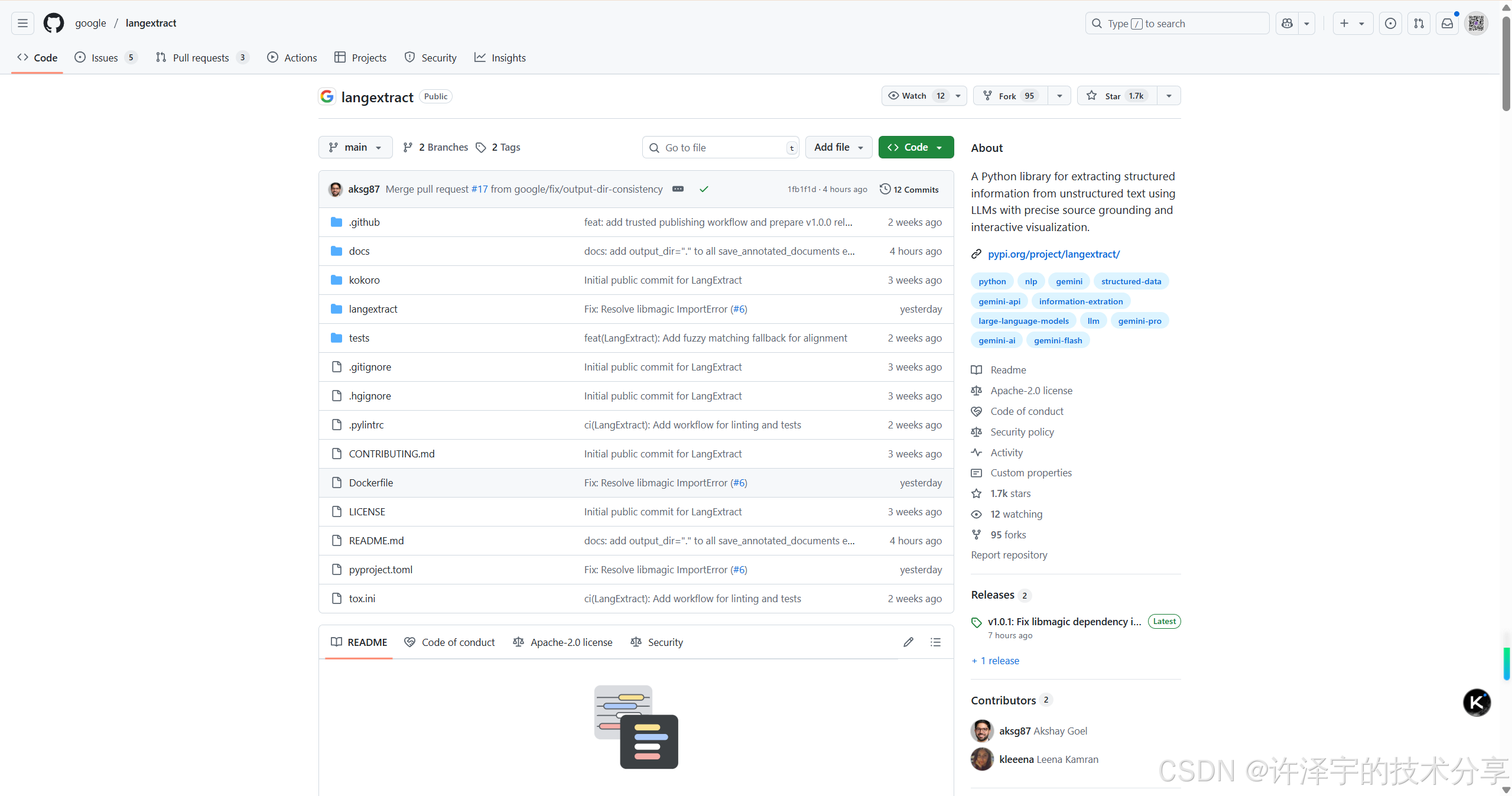Switch to Code of conduct README tab

[x=449, y=642]
